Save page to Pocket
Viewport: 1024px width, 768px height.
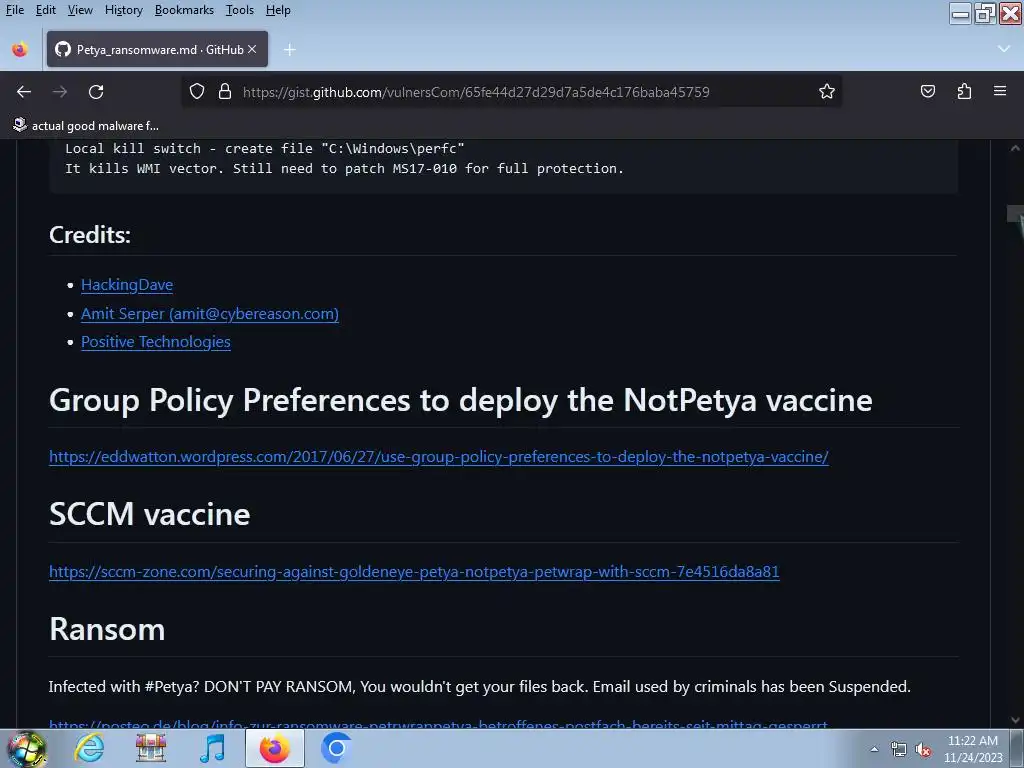(x=928, y=91)
